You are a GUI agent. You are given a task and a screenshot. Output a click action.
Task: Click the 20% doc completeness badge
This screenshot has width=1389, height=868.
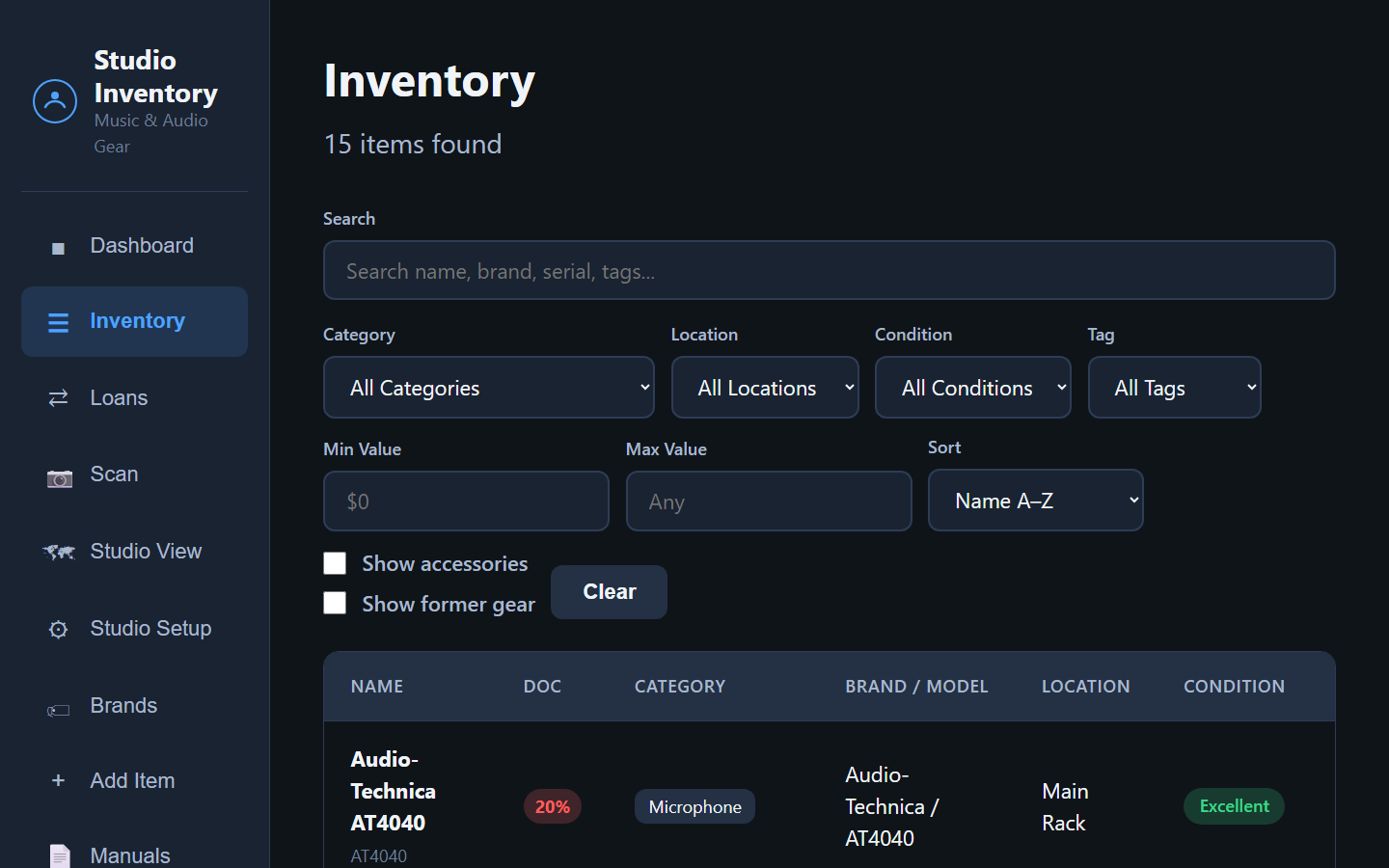(553, 806)
